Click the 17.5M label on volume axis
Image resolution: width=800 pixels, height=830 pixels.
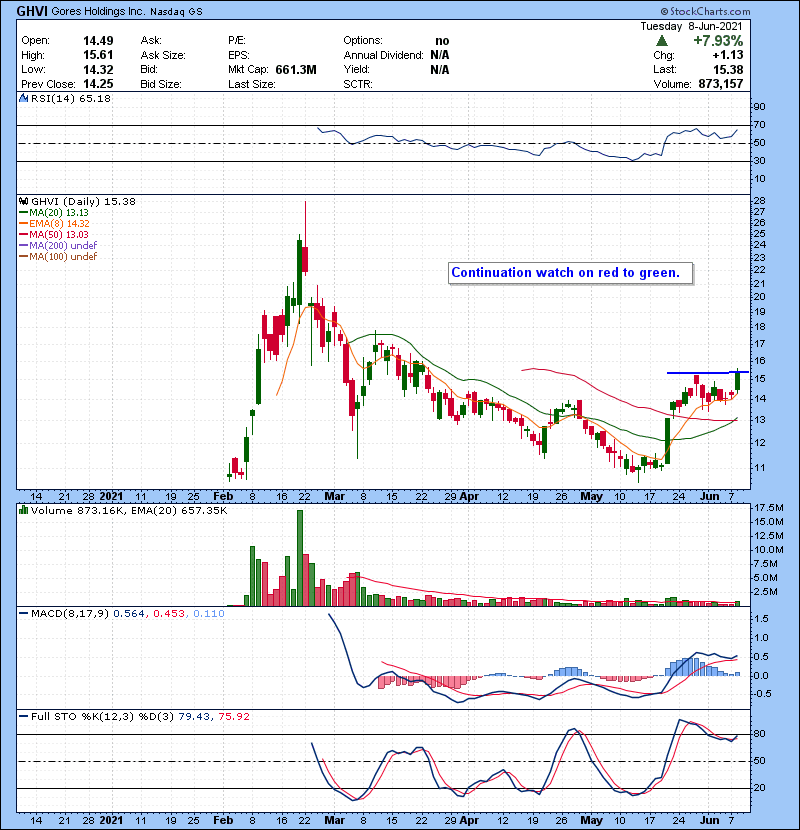[x=768, y=508]
